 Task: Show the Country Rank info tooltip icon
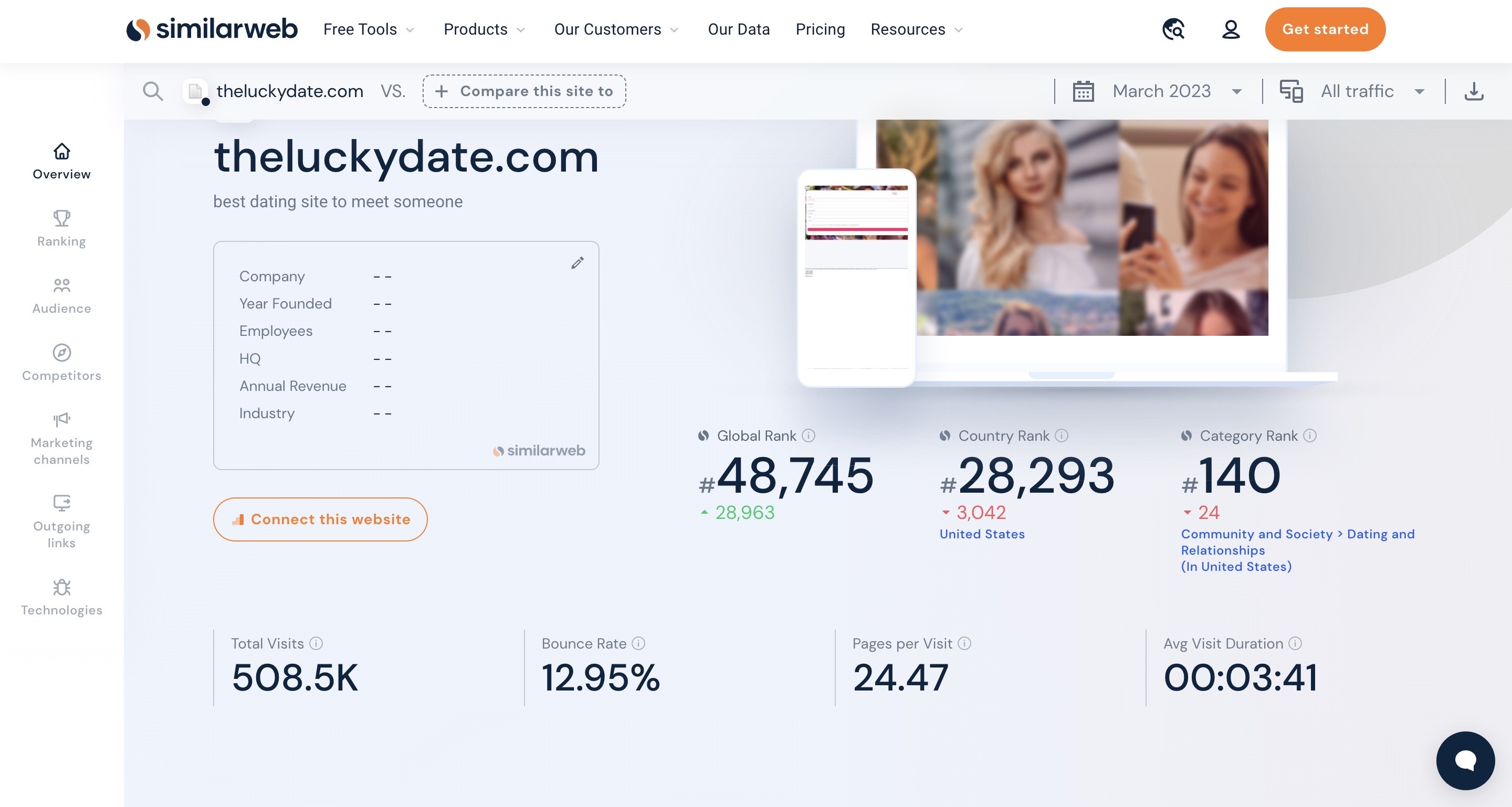[x=1061, y=436]
